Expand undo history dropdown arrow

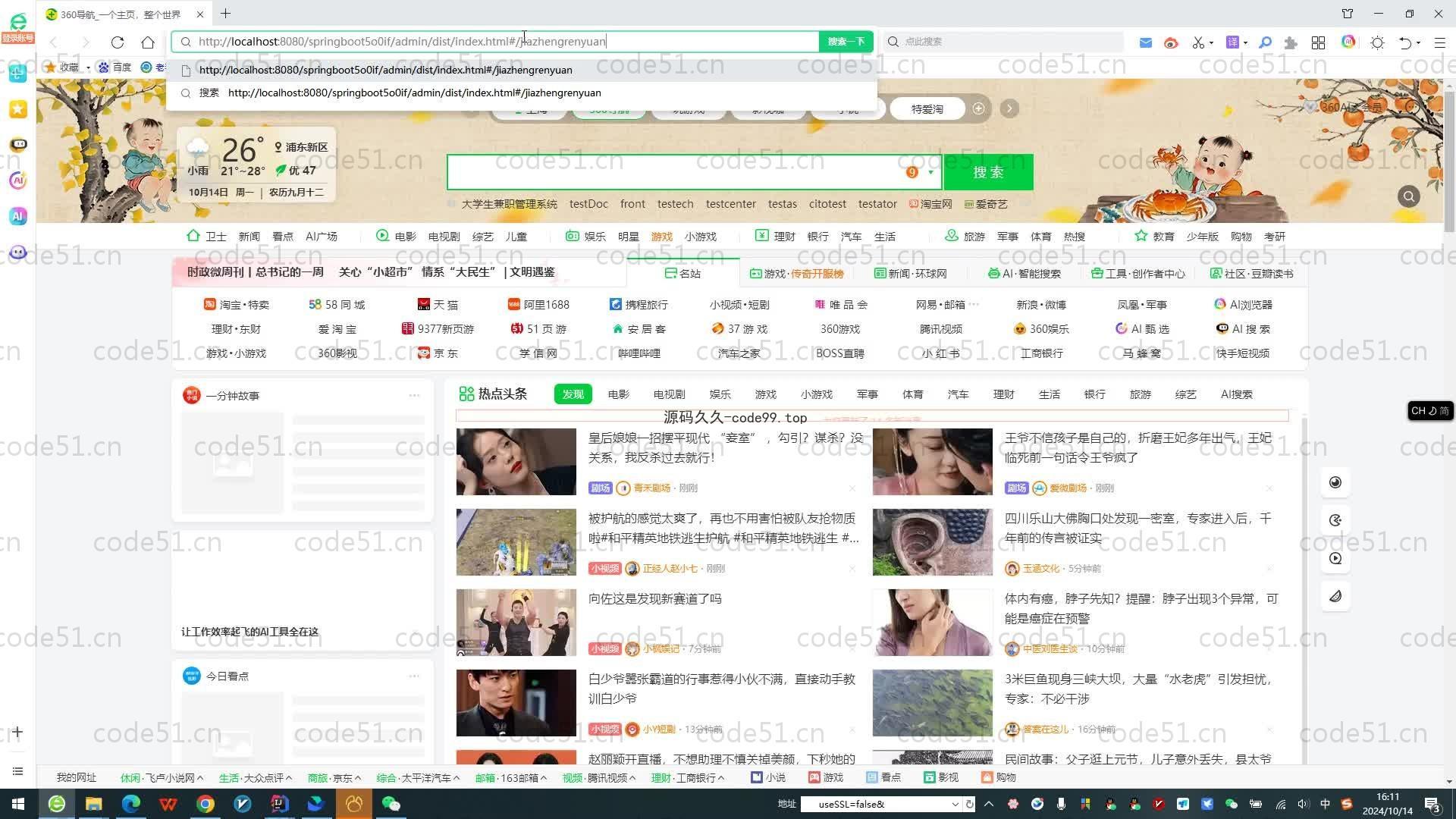pyautogui.click(x=1417, y=43)
